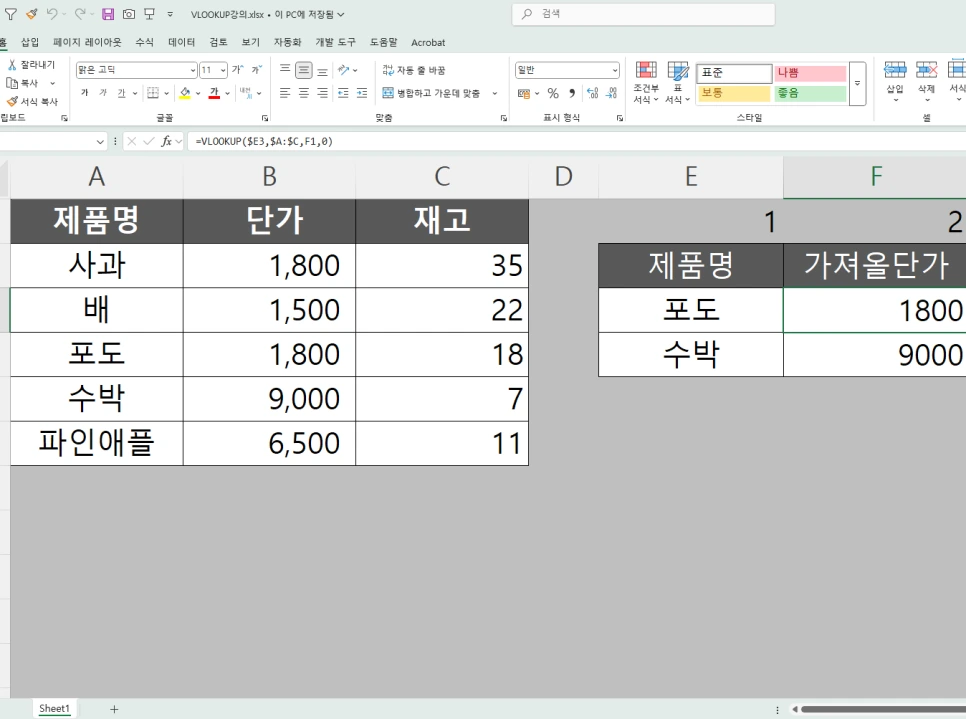Click the percent style icon

(553, 93)
